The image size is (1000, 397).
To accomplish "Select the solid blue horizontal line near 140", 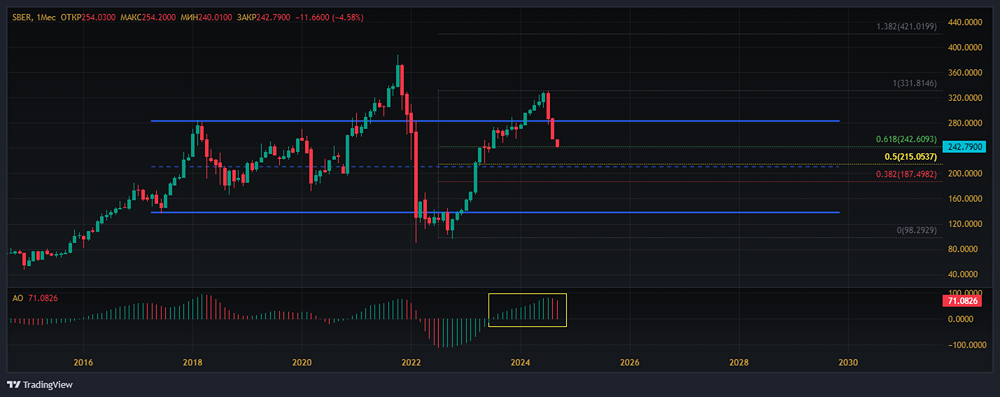I will tap(495, 213).
